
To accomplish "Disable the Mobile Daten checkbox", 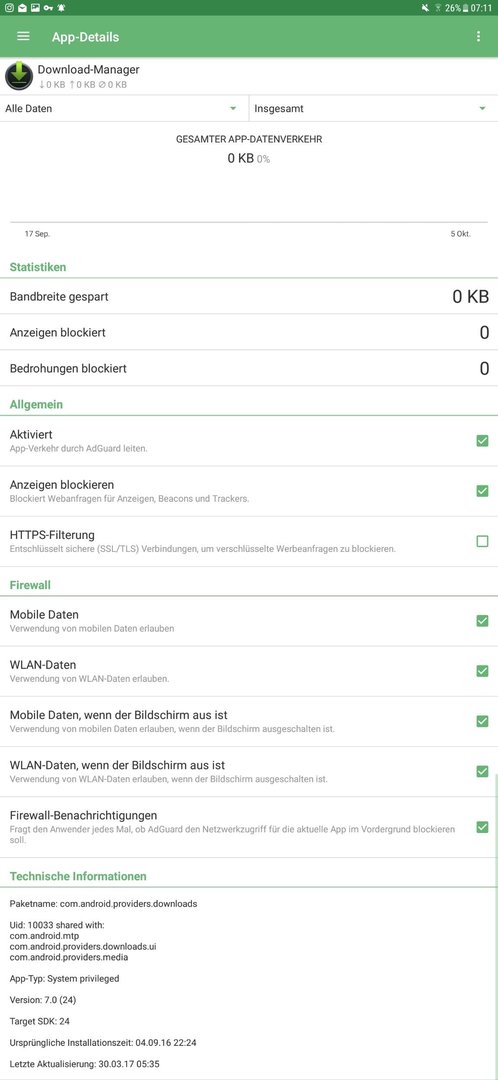I will point(482,621).
